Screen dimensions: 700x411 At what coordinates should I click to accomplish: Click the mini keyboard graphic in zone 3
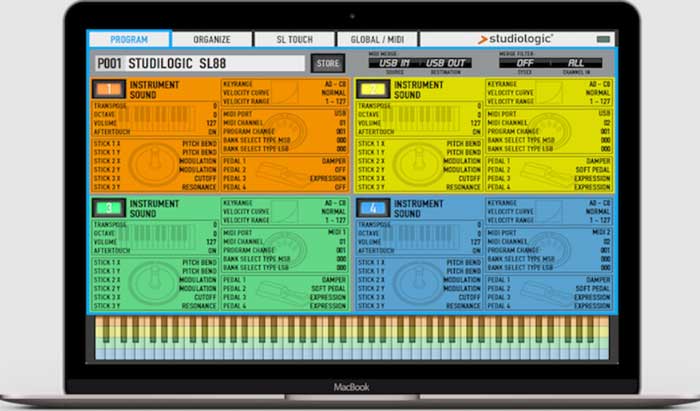pos(156,237)
